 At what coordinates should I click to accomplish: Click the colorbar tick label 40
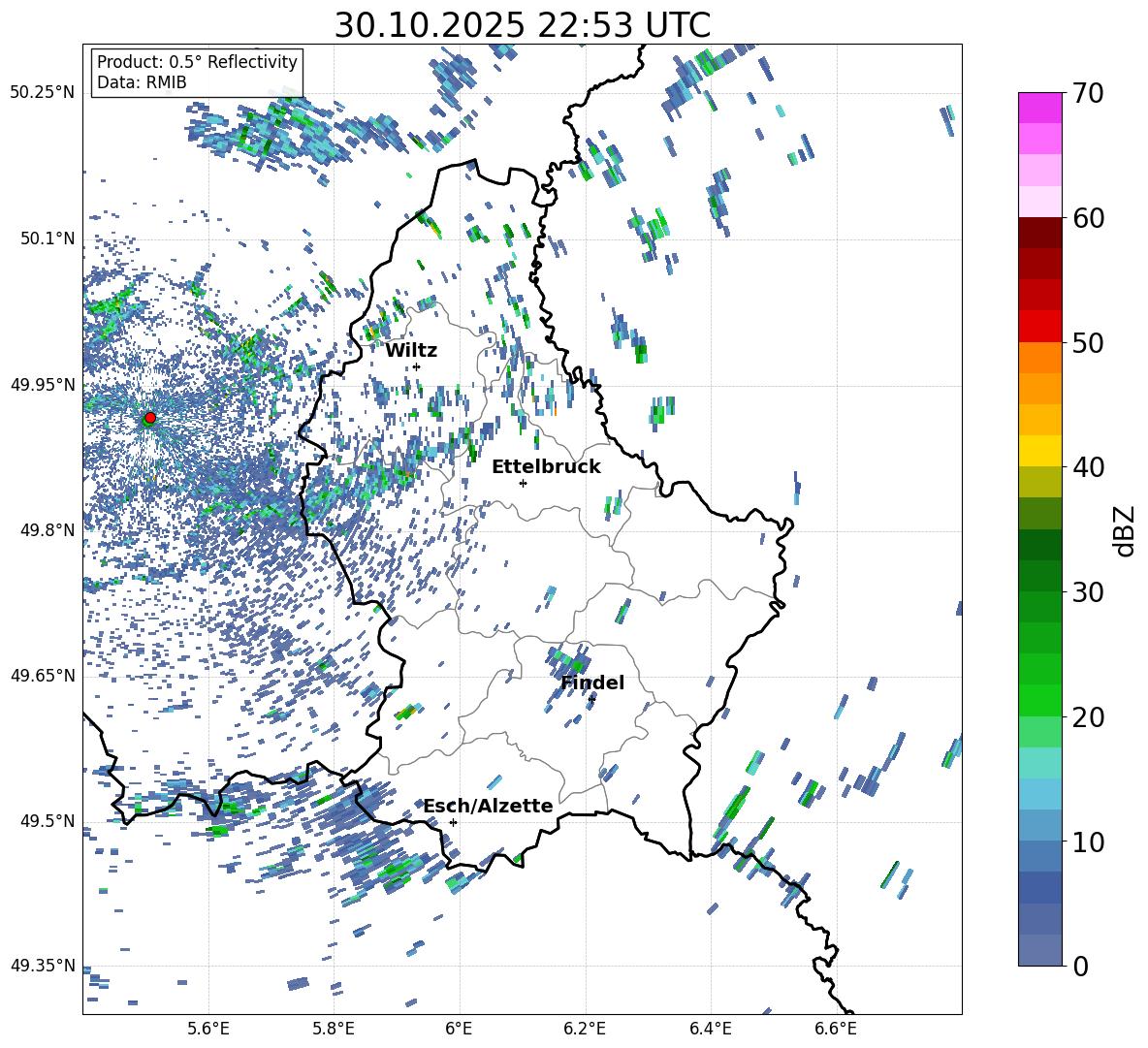(1088, 467)
